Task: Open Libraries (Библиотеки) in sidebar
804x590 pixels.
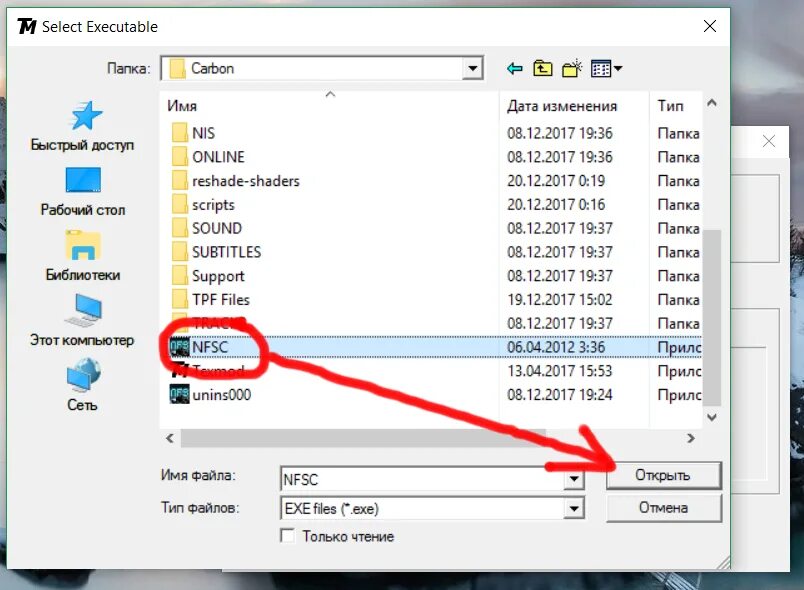Action: [83, 256]
